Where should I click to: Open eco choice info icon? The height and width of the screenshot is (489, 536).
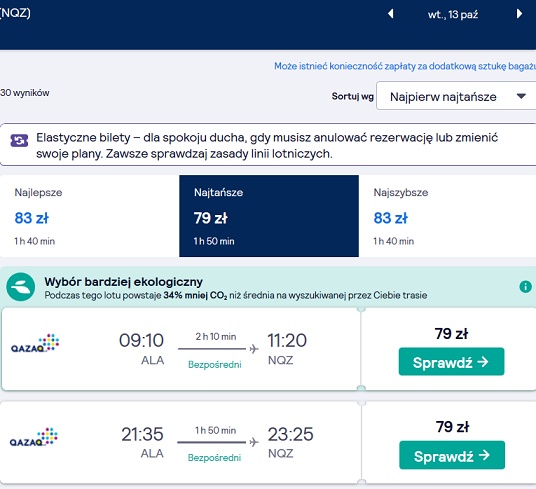(525, 286)
